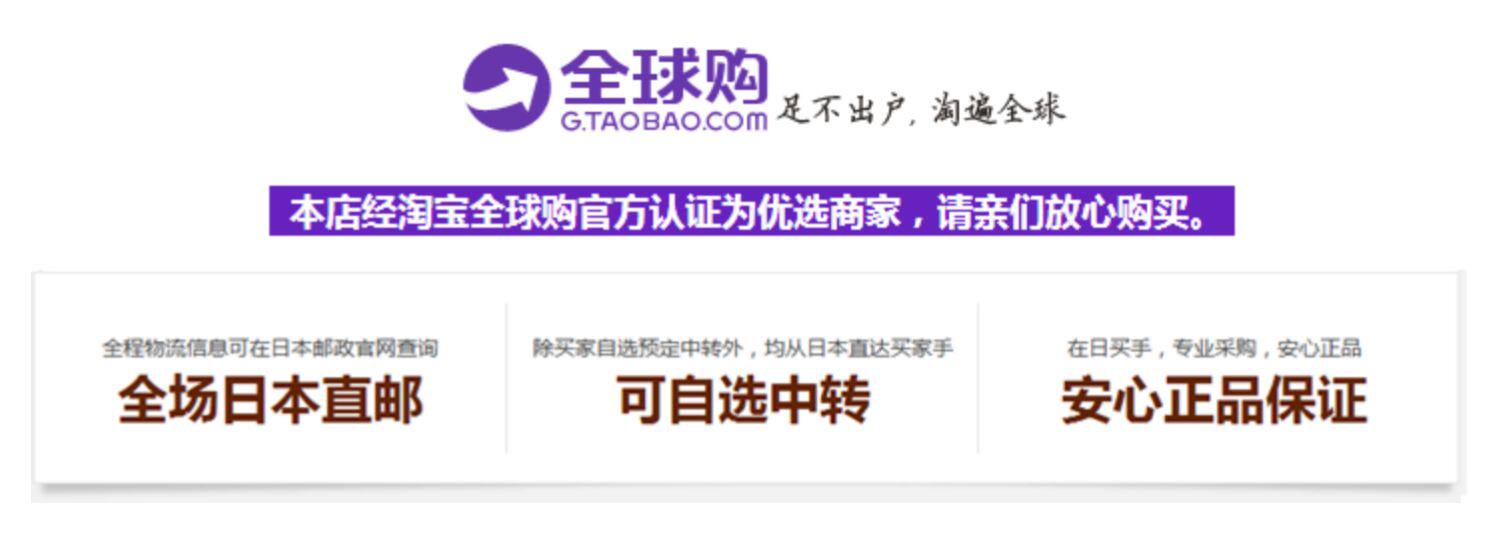
Task: Select the 可自选中转 heading
Action: point(743,399)
